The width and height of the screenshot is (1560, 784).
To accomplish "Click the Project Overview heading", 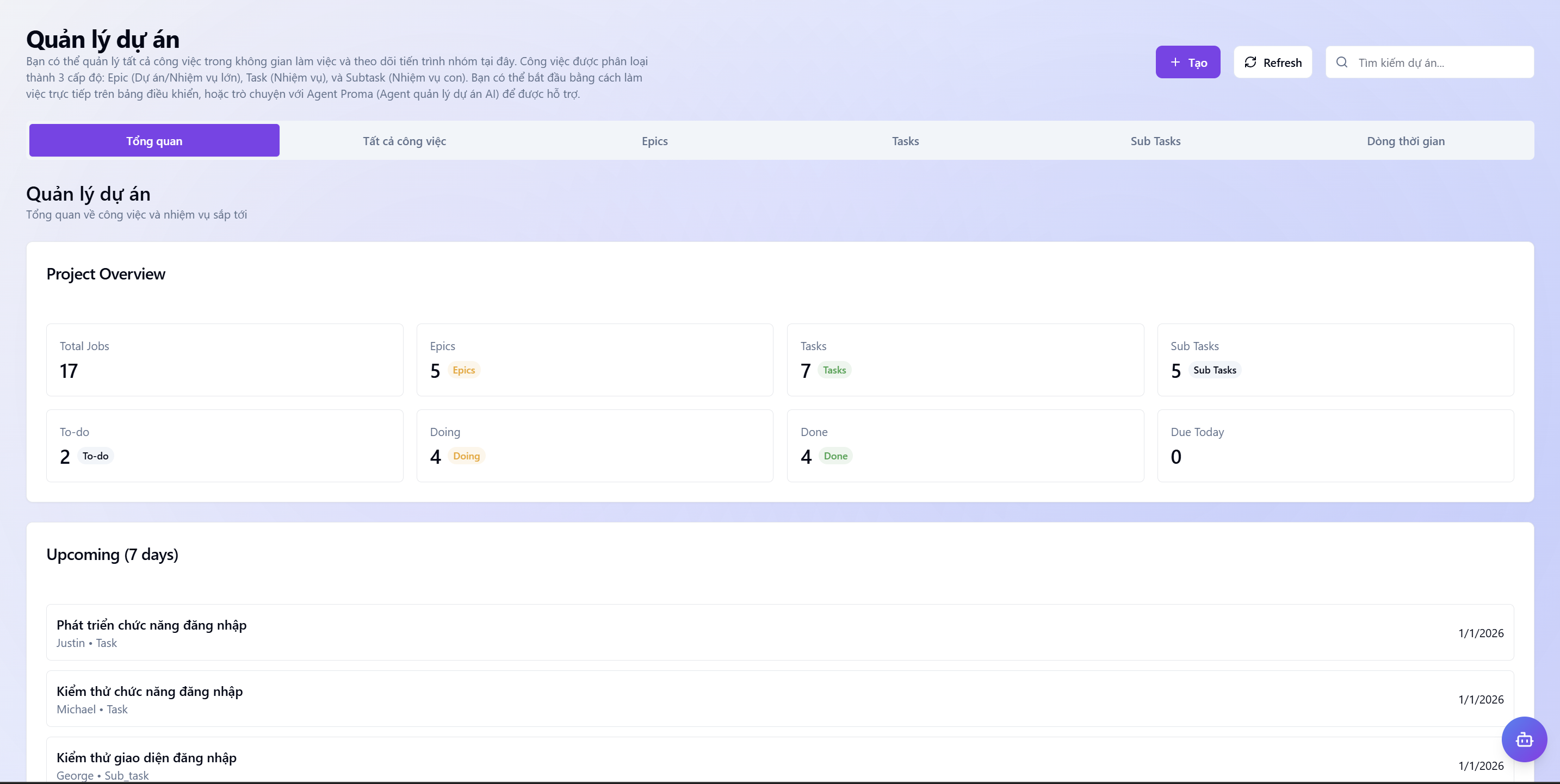I will pyautogui.click(x=106, y=274).
